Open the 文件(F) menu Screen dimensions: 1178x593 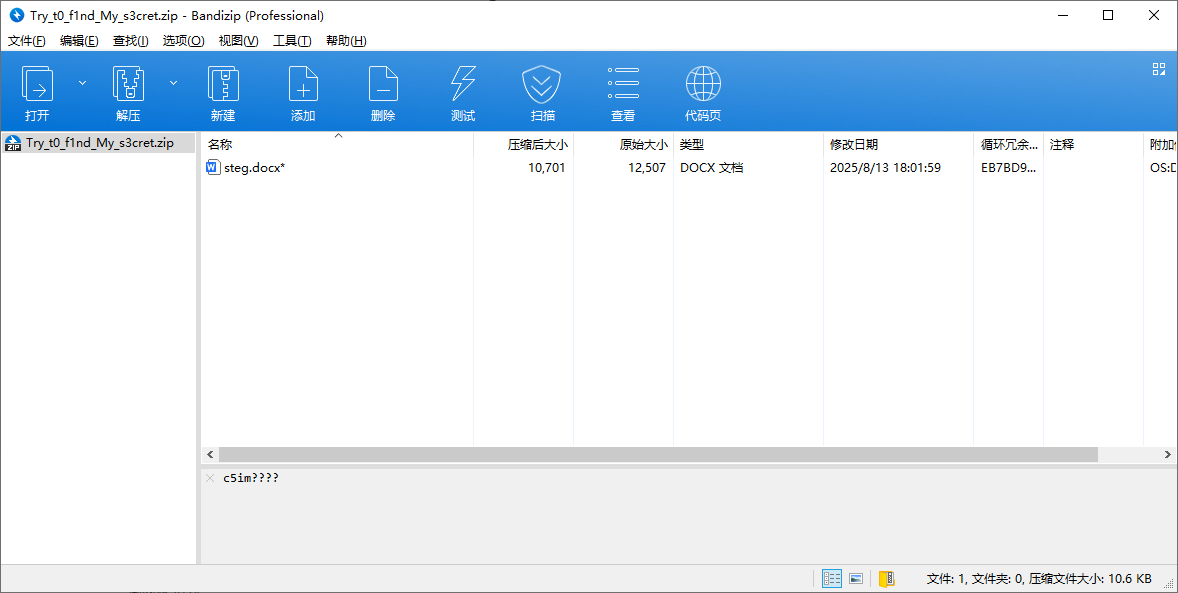(27, 41)
